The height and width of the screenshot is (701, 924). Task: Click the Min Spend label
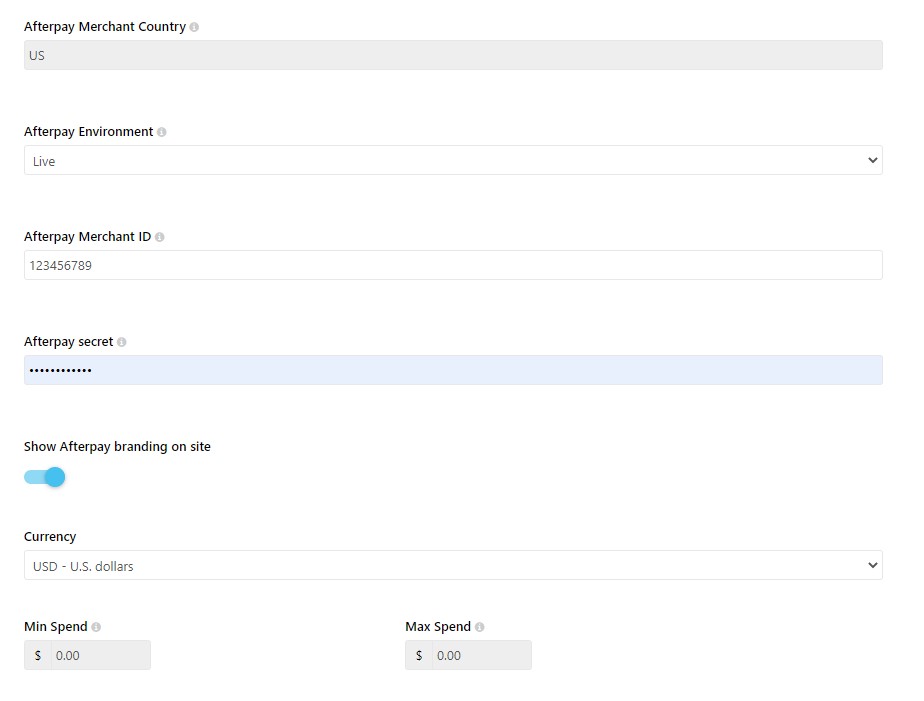click(55, 627)
